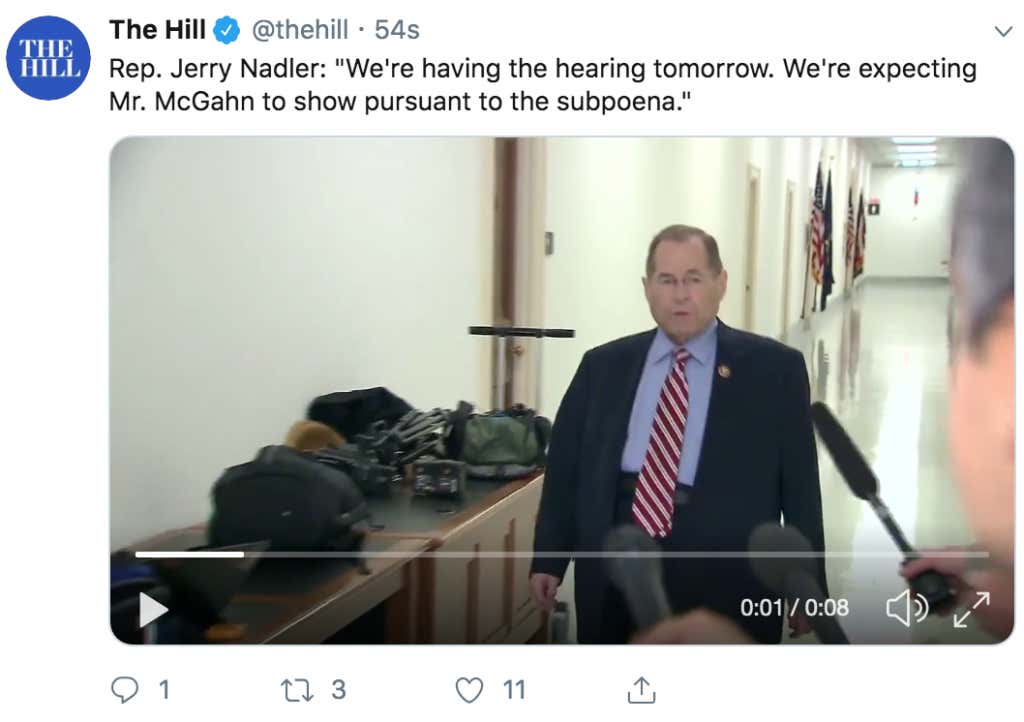Image resolution: width=1024 pixels, height=722 pixels.
Task: Click The Hill profile avatar logo
Action: coord(48,58)
